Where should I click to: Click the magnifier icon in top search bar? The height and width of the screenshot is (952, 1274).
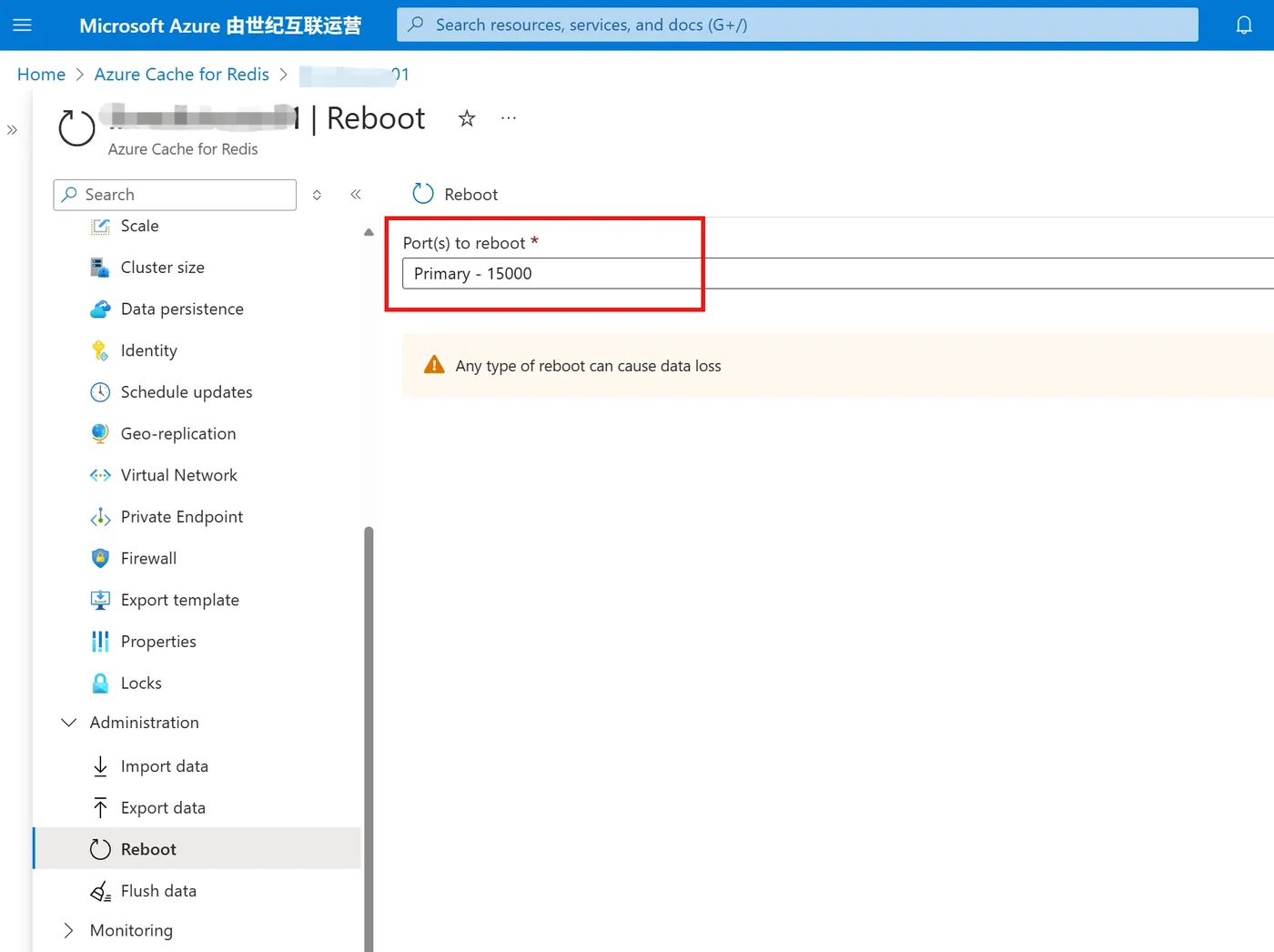point(416,25)
